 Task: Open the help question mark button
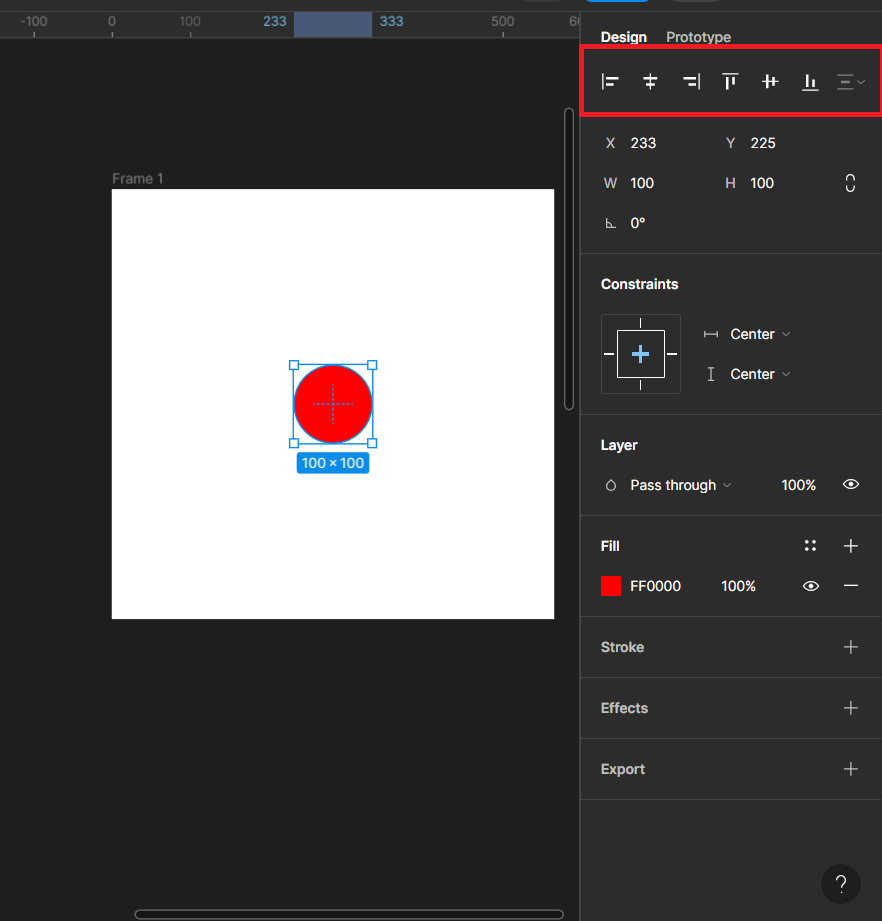pyautogui.click(x=841, y=884)
